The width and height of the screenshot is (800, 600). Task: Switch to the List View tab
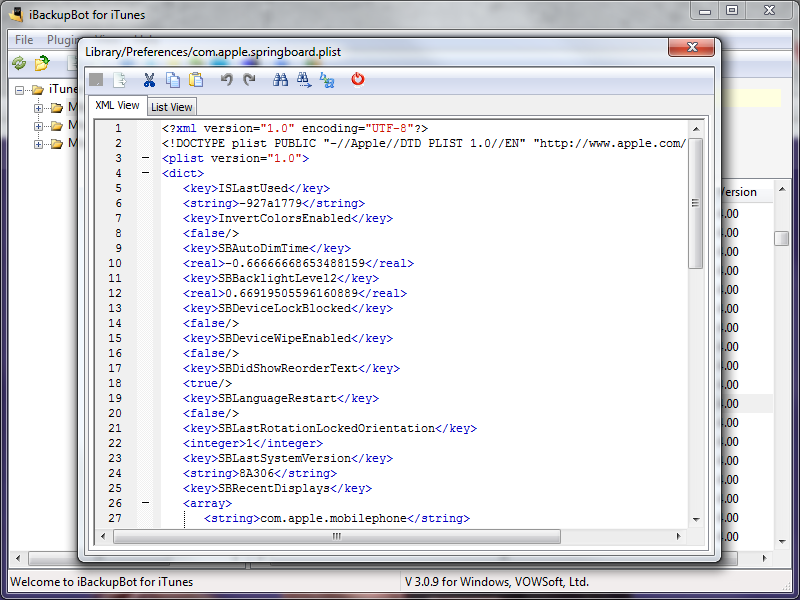coord(172,107)
